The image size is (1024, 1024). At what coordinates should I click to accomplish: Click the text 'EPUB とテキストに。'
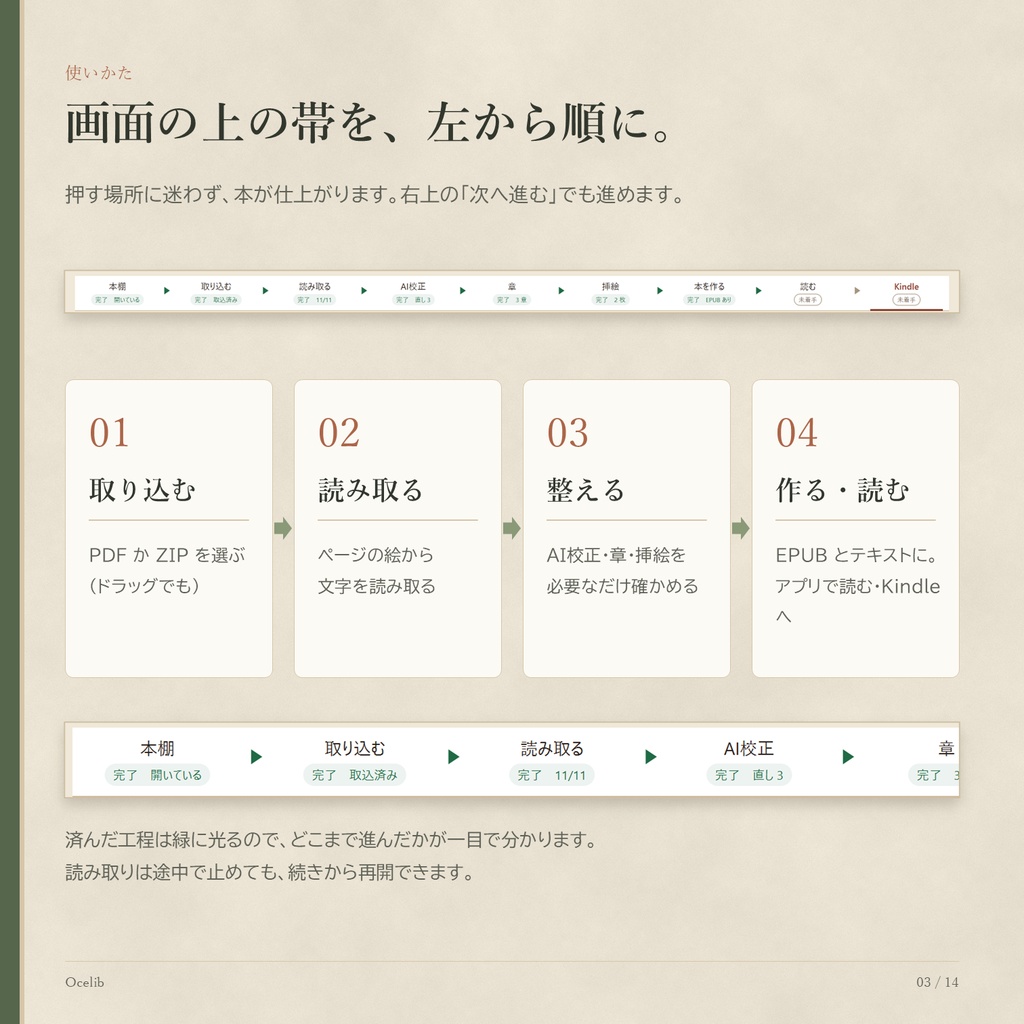[x=857, y=555]
